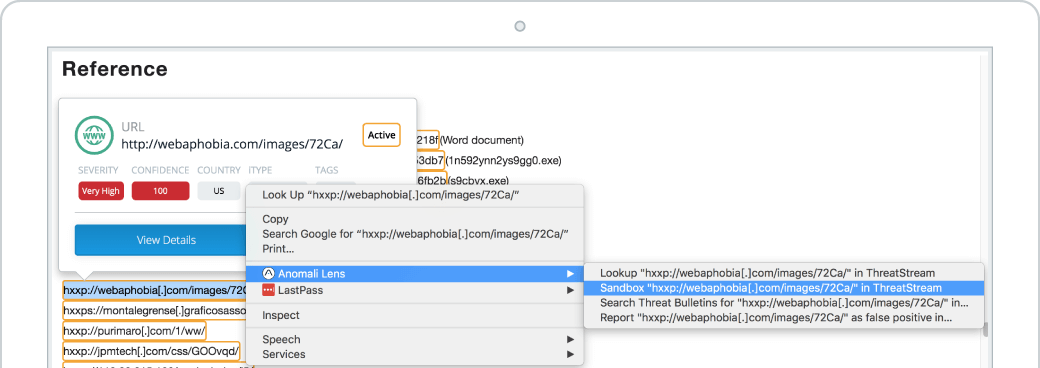Open the Services menu entry
Viewport: 1040px width, 368px height.
(x=415, y=354)
